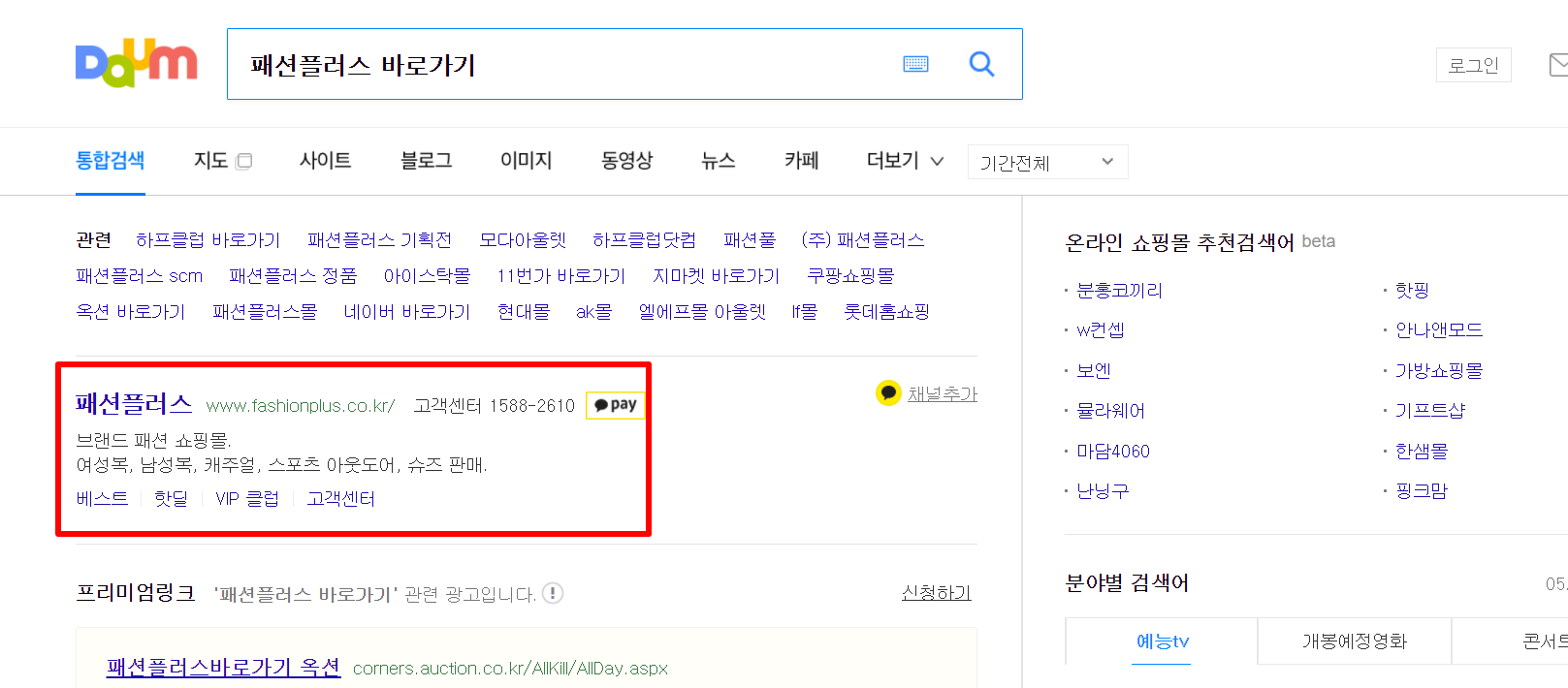Click the magnifier search button
Image resolution: width=1568 pixels, height=688 pixels.
pyautogui.click(x=981, y=64)
